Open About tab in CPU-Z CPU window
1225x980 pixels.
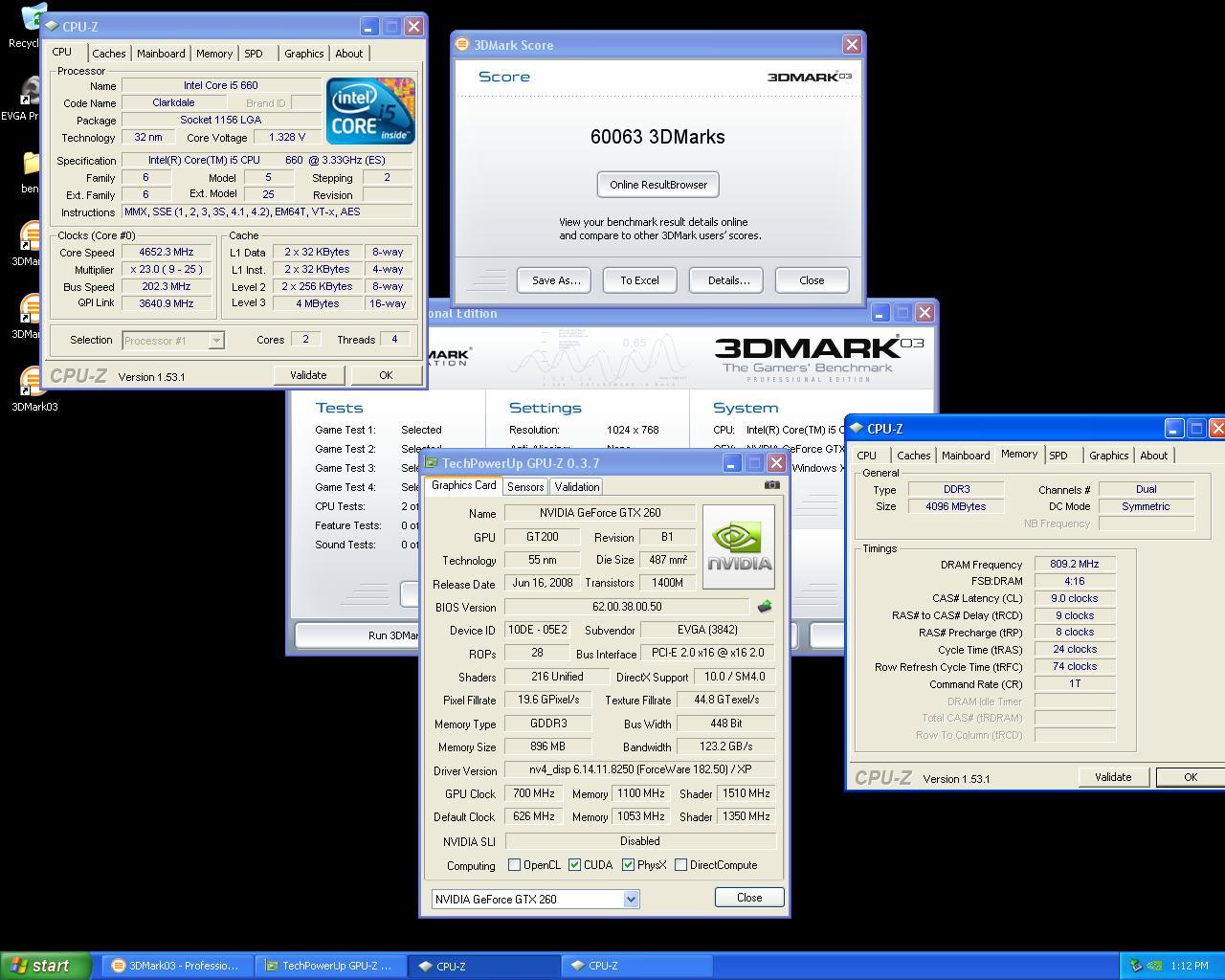click(348, 54)
